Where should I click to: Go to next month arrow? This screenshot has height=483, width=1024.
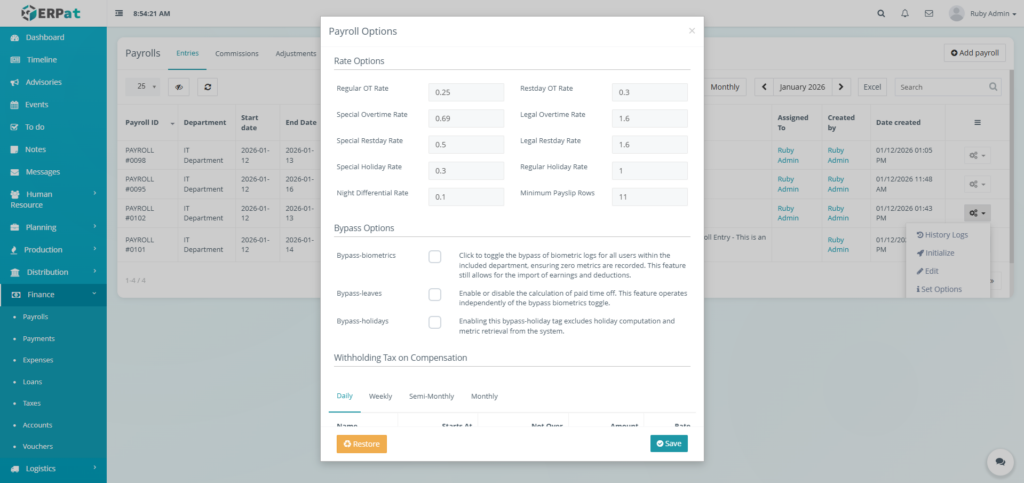(x=841, y=87)
